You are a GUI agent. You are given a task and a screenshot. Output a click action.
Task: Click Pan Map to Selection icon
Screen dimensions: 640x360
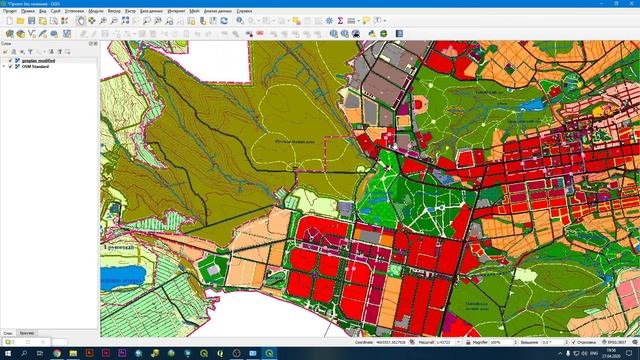(x=92, y=21)
